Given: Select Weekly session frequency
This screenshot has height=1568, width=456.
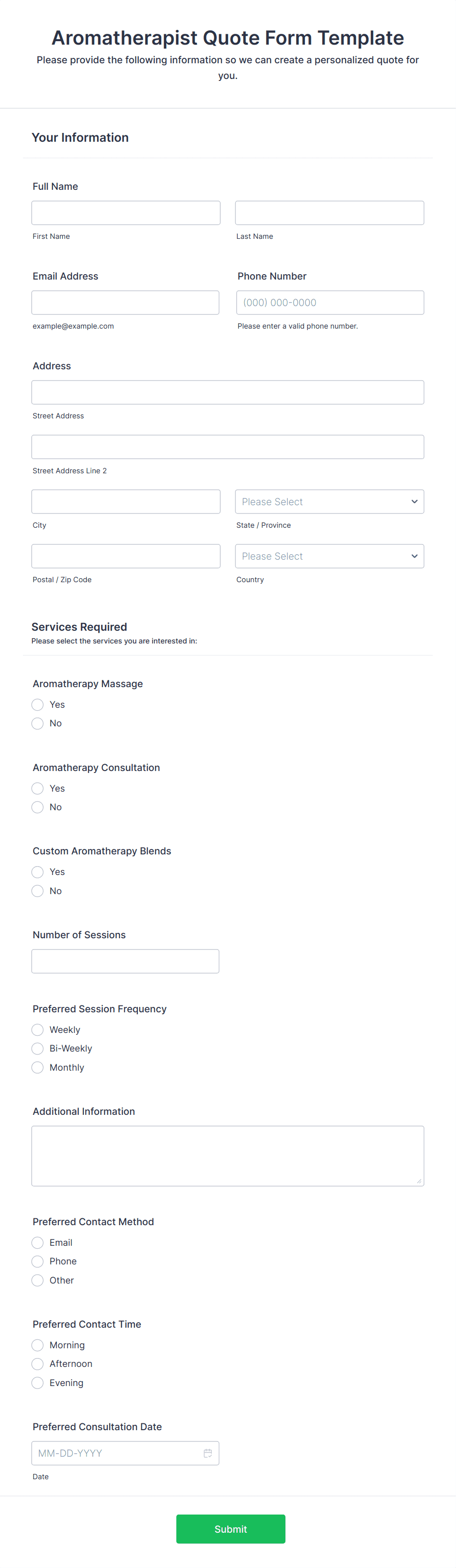Looking at the screenshot, I should click(38, 1029).
